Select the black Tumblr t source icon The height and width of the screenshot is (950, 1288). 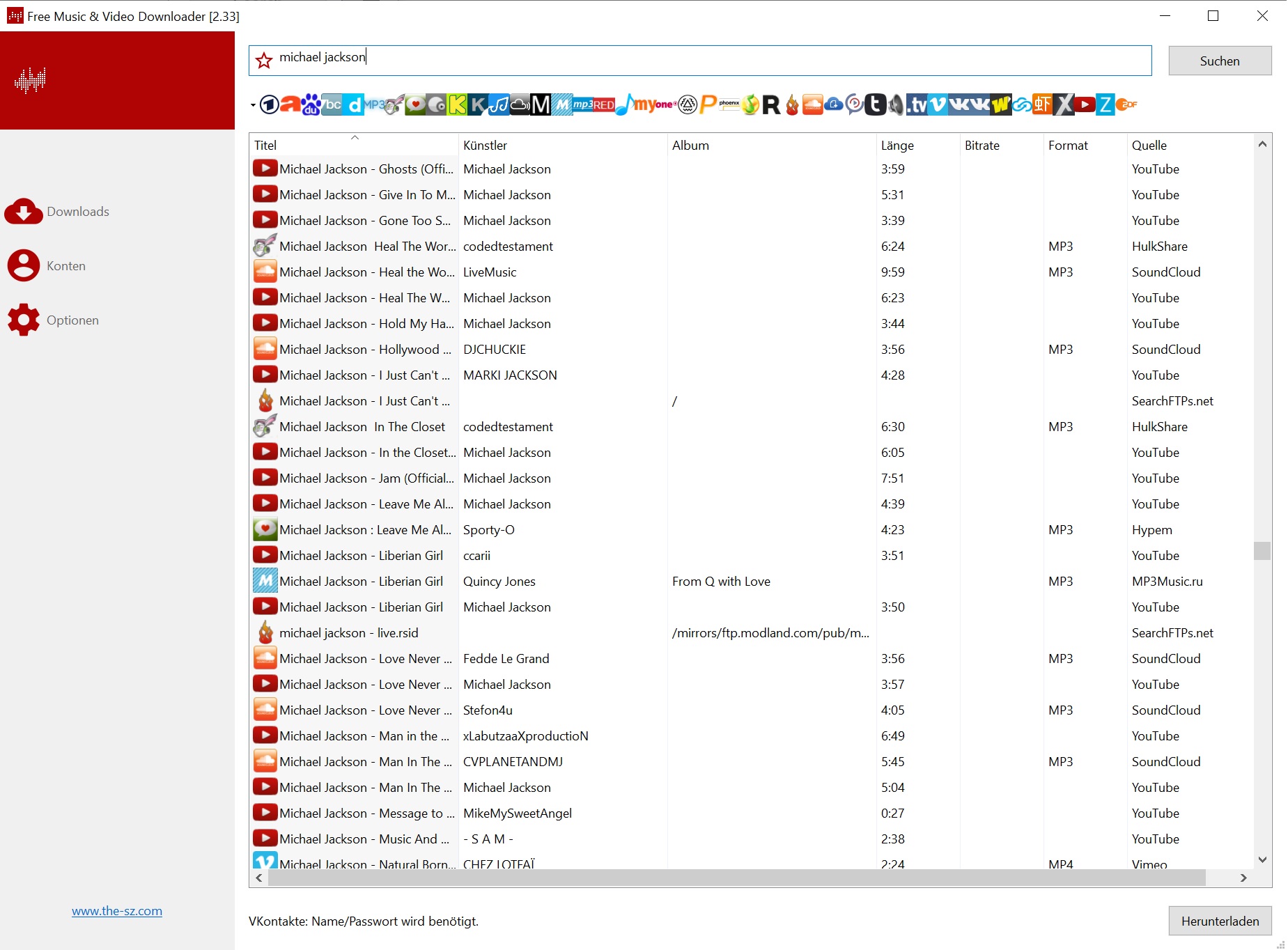coord(875,104)
